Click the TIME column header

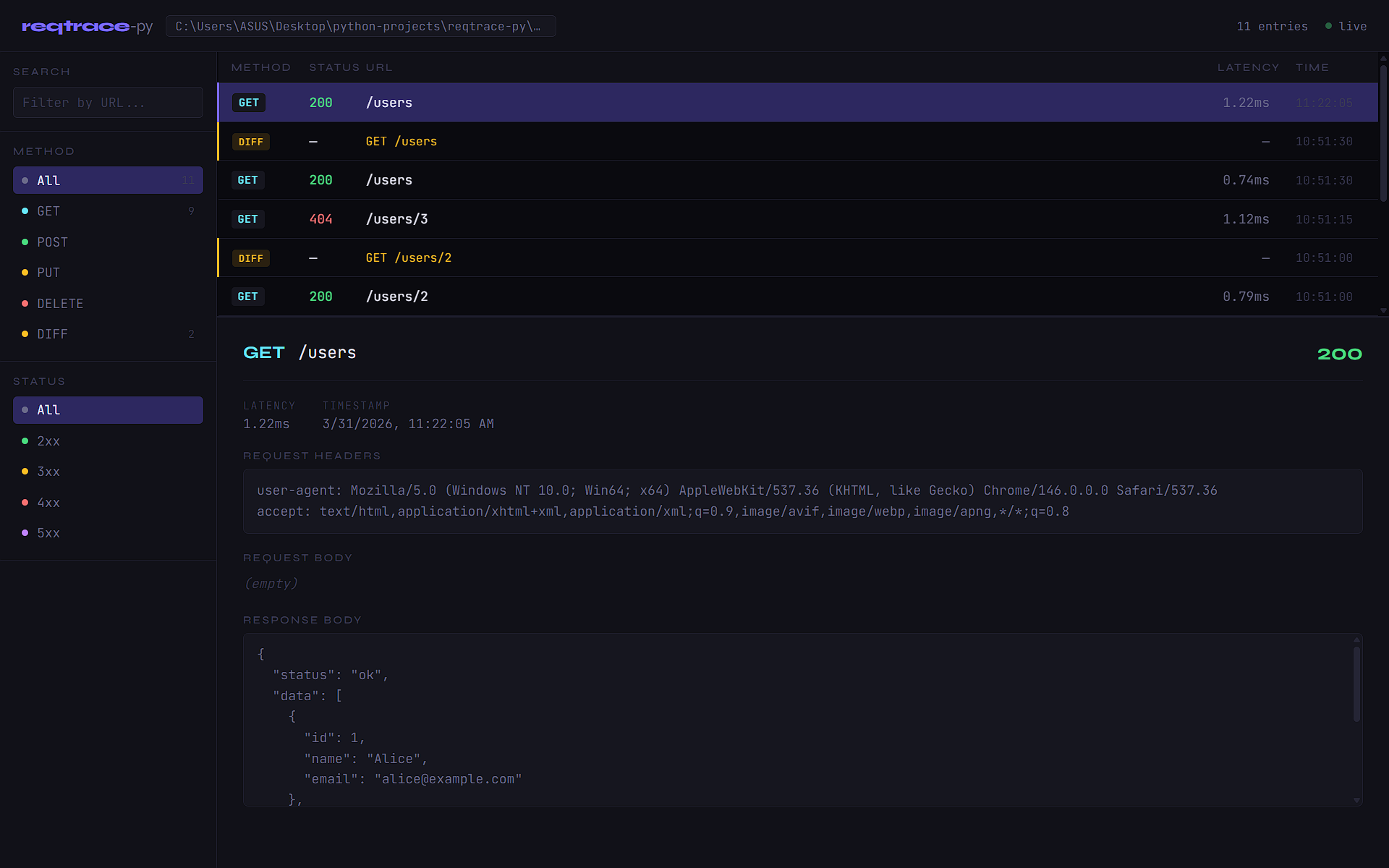coord(1312,67)
